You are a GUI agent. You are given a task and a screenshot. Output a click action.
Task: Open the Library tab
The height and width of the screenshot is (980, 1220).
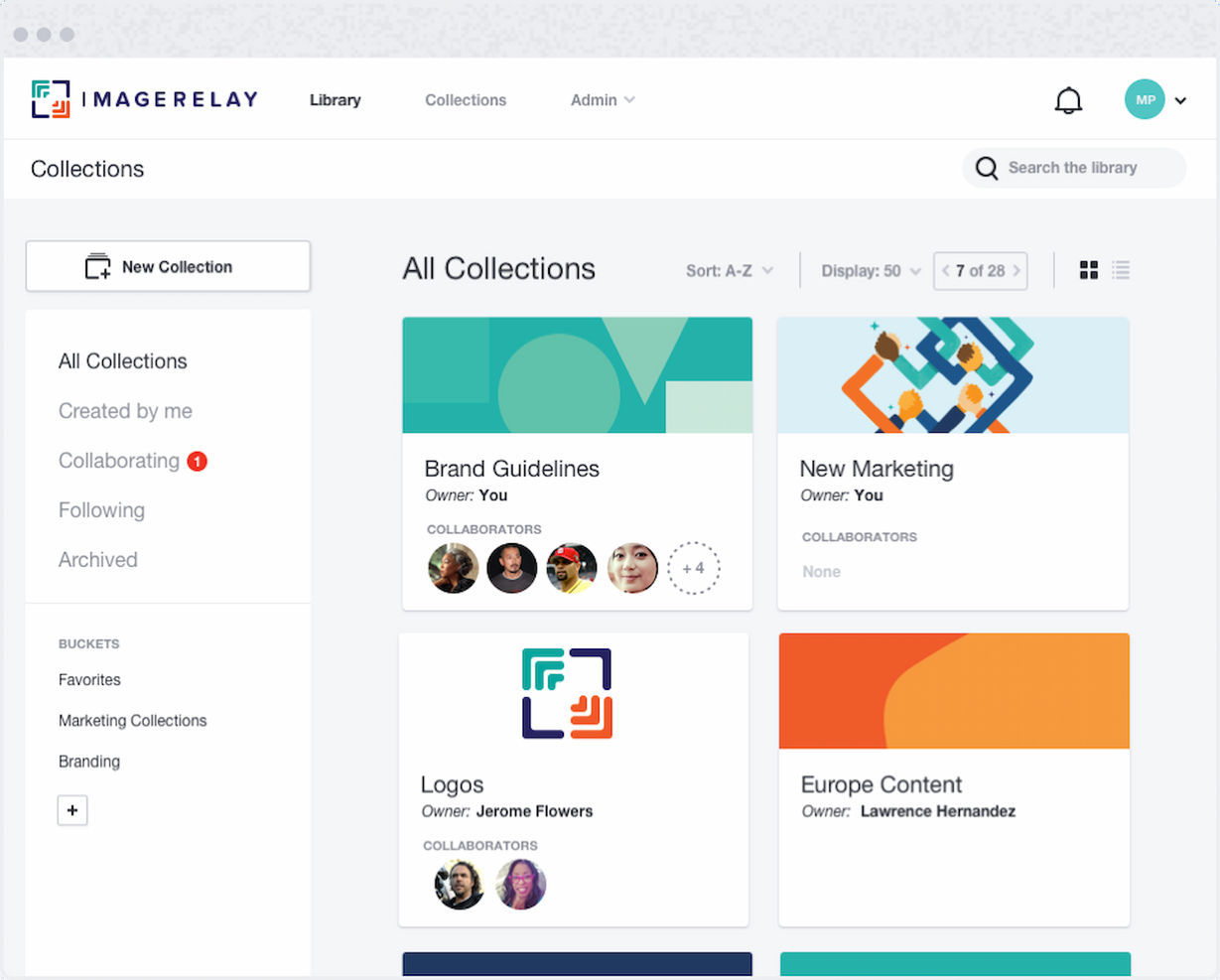tap(336, 100)
